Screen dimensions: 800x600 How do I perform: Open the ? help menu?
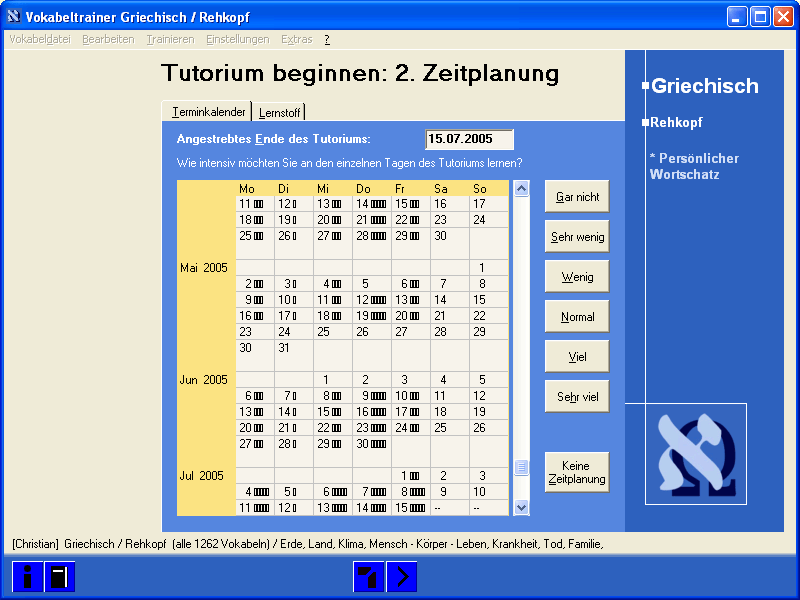[327, 39]
